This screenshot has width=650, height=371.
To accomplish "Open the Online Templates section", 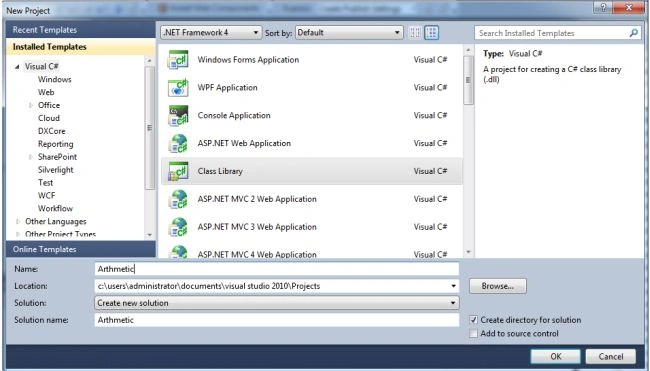I will pos(81,249).
